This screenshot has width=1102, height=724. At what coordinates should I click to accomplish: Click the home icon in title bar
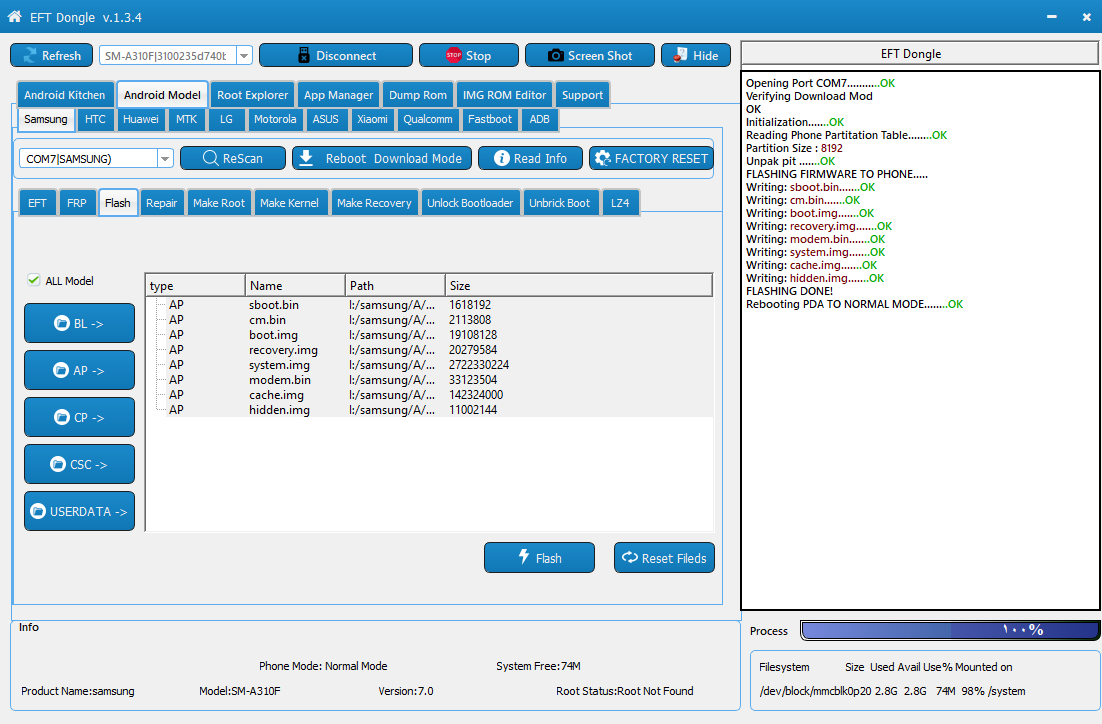14,16
